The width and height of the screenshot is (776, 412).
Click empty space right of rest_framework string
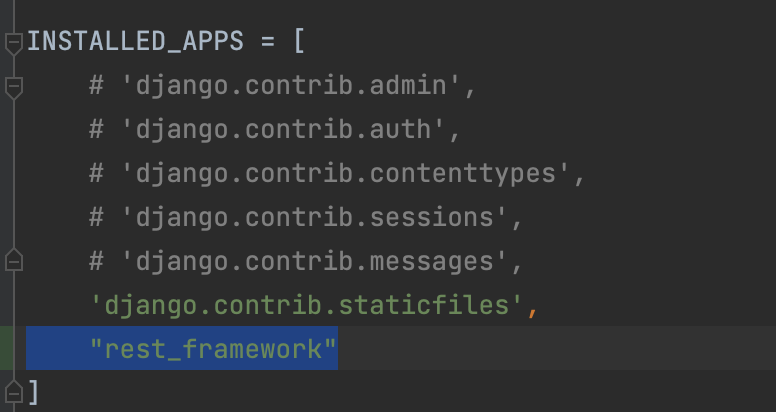coord(556,348)
